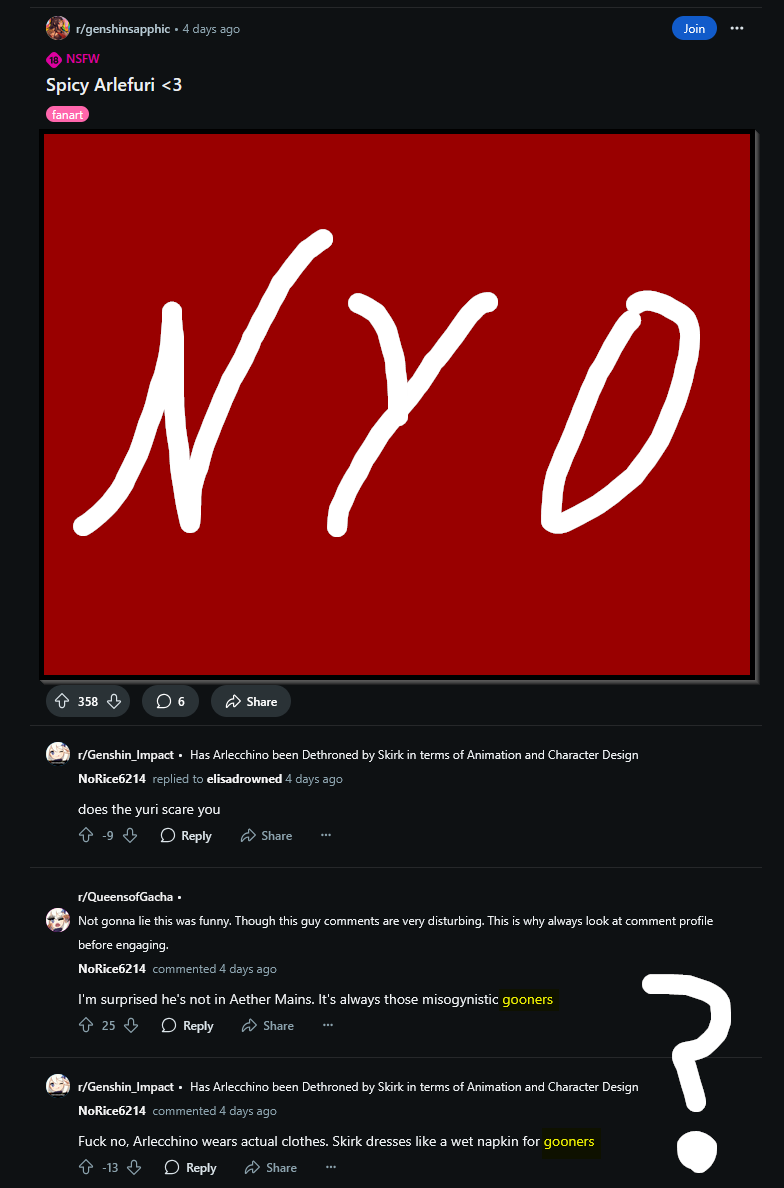Open the r/genshinsapphic community avatar
This screenshot has width=784, height=1188.
(x=58, y=28)
